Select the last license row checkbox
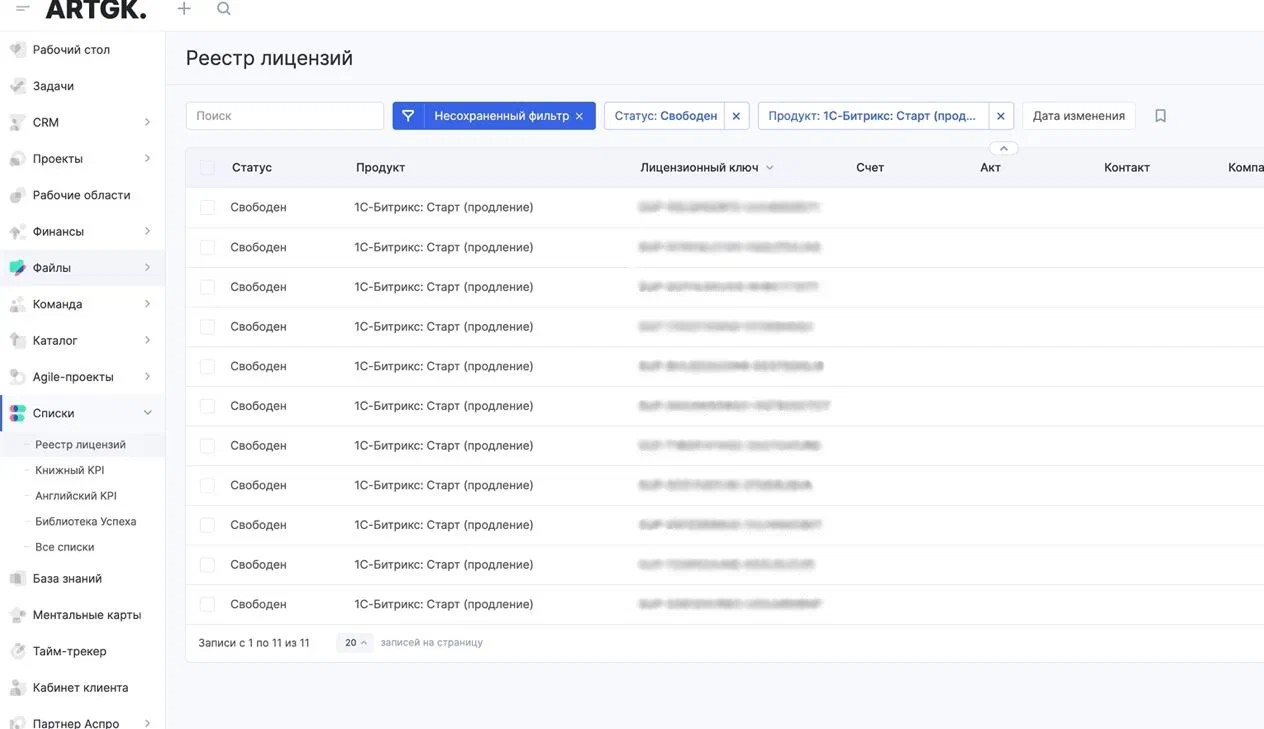The height and width of the screenshot is (729, 1264). [x=207, y=605]
